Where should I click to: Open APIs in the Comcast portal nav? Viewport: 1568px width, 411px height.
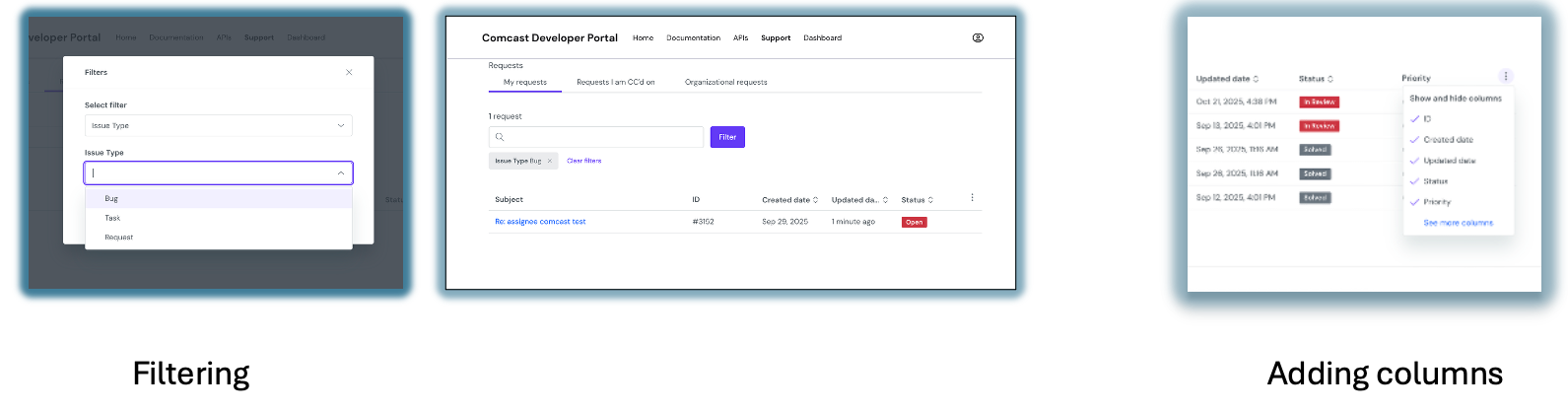[740, 37]
